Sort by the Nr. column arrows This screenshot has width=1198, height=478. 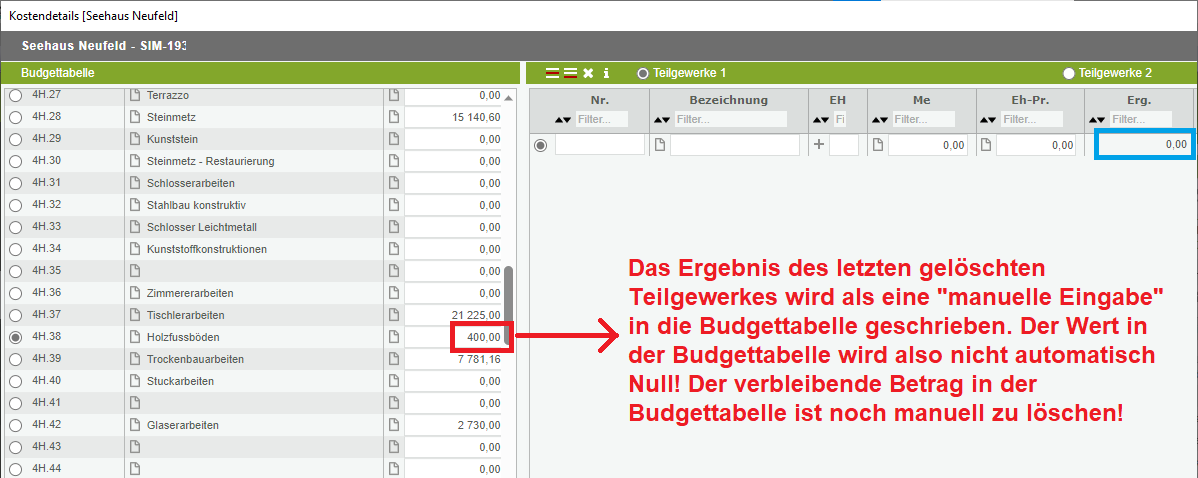coord(563,120)
